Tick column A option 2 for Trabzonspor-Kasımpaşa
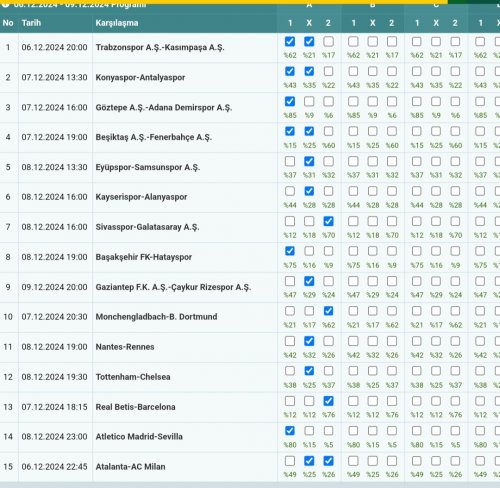This screenshot has height=488, width=500. point(328,42)
